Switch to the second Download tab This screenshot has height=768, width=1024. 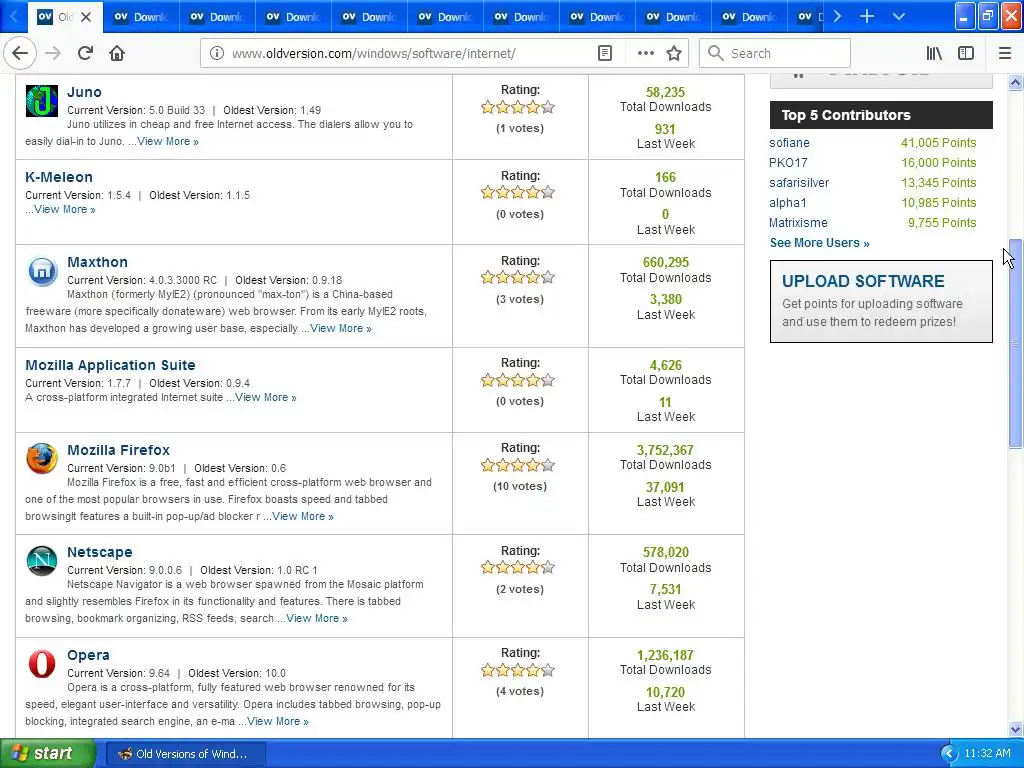pos(217,17)
